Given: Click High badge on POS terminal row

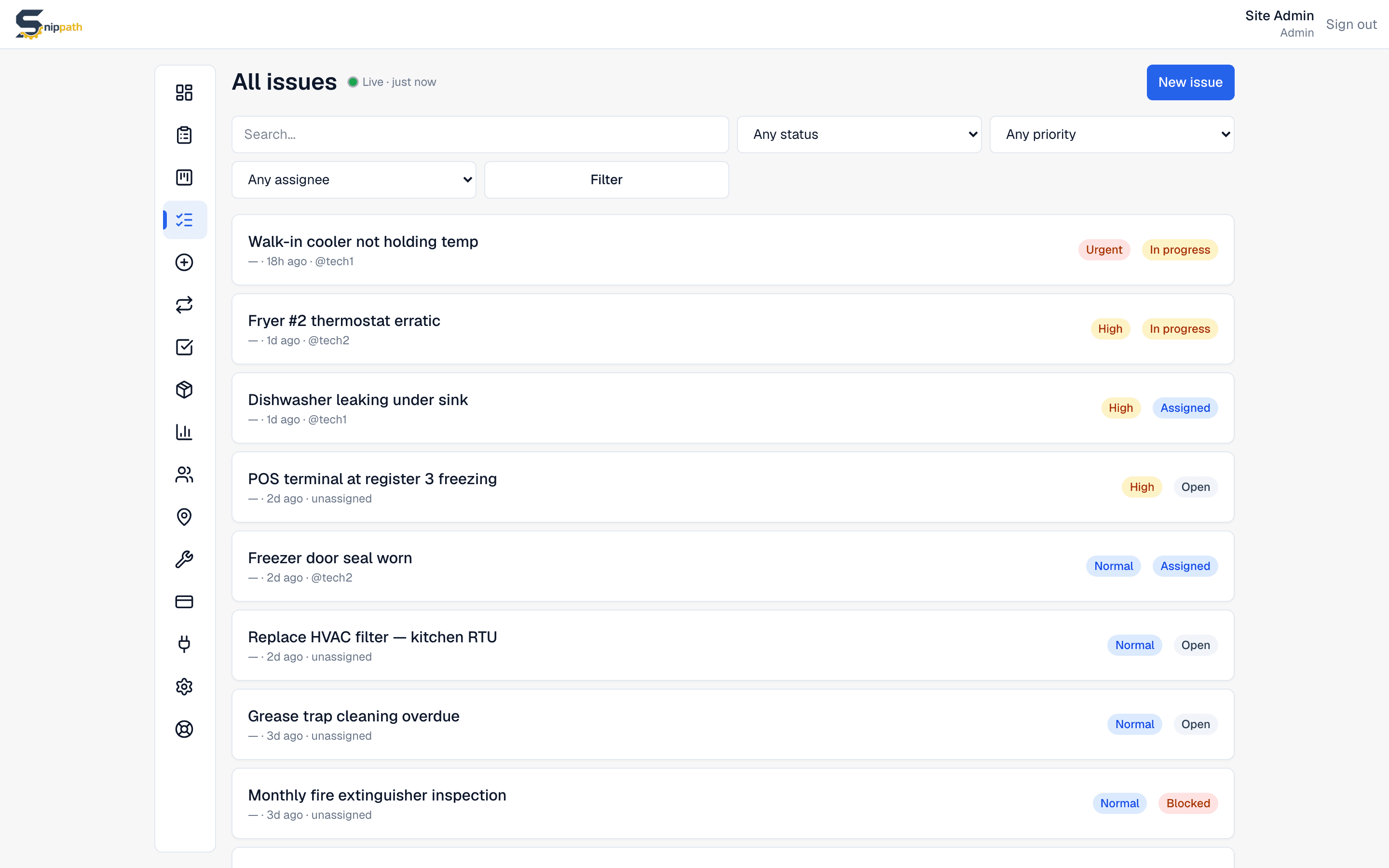Looking at the screenshot, I should tap(1142, 487).
